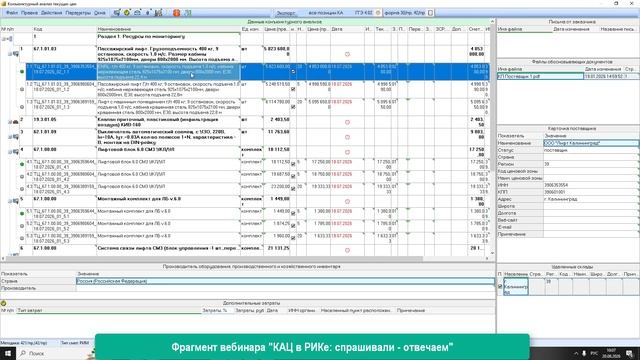Click the supplier Наименование value field
640x360 pixels.
click(591, 143)
